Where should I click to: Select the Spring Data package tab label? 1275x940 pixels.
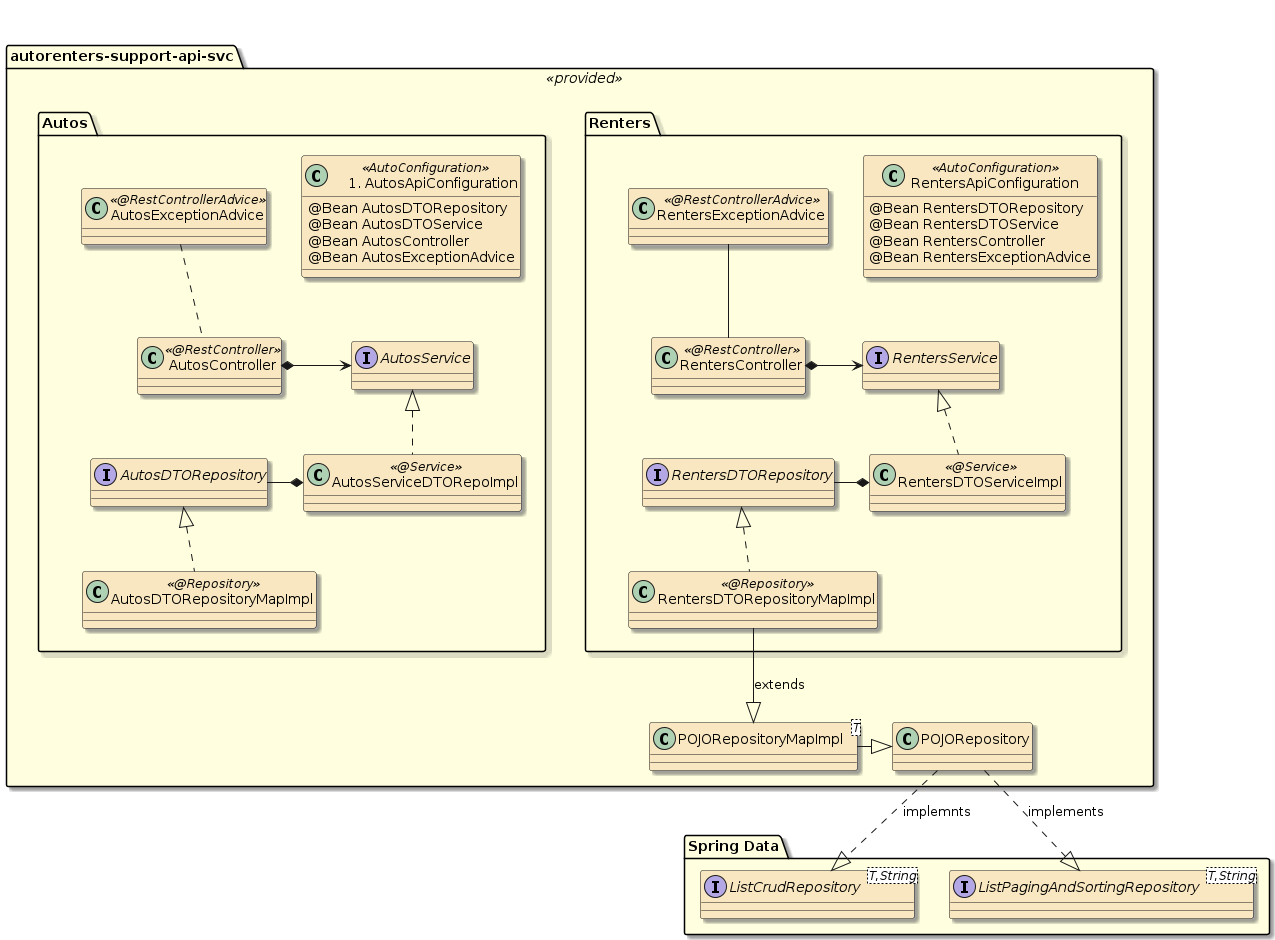click(x=734, y=846)
